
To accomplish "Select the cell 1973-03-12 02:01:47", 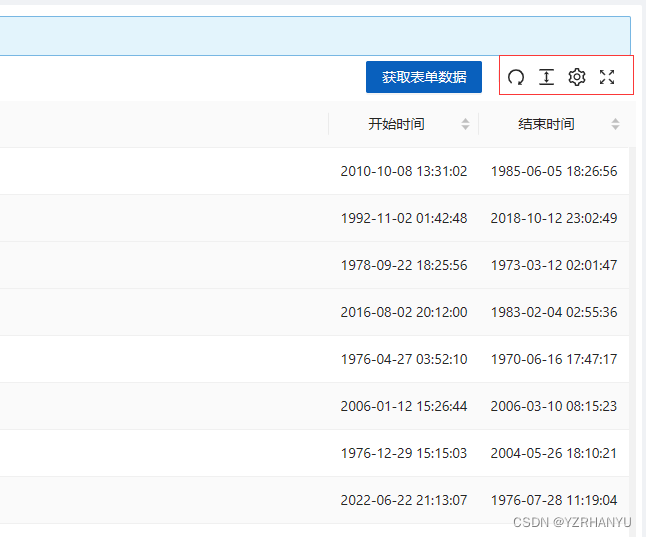I will pyautogui.click(x=554, y=265).
